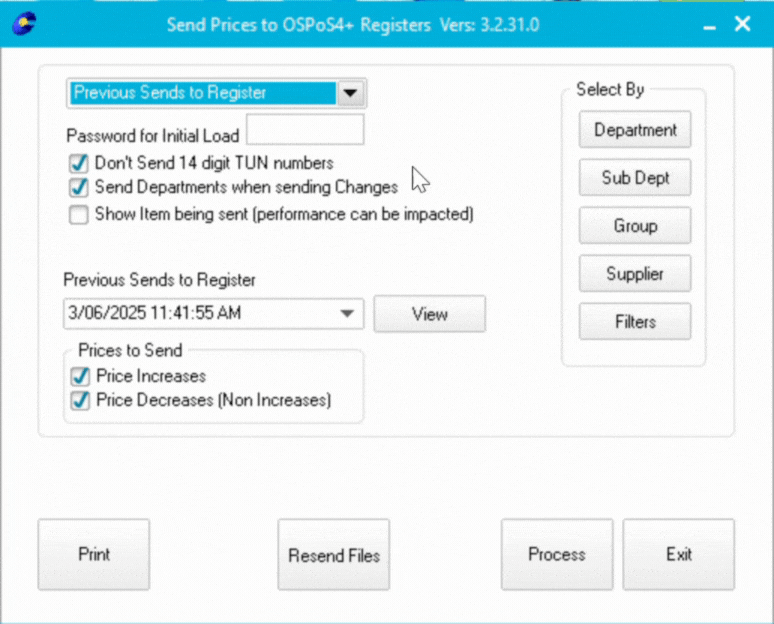Toggle the Price Increases checkbox
Image resolution: width=774 pixels, height=624 pixels.
[79, 376]
